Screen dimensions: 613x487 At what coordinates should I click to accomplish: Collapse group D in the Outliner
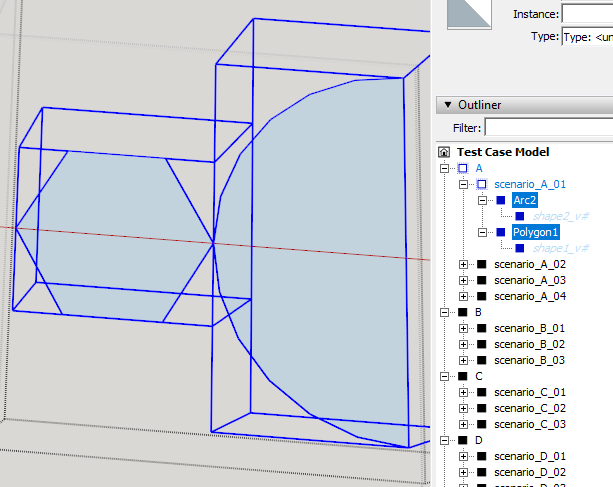pos(445,440)
